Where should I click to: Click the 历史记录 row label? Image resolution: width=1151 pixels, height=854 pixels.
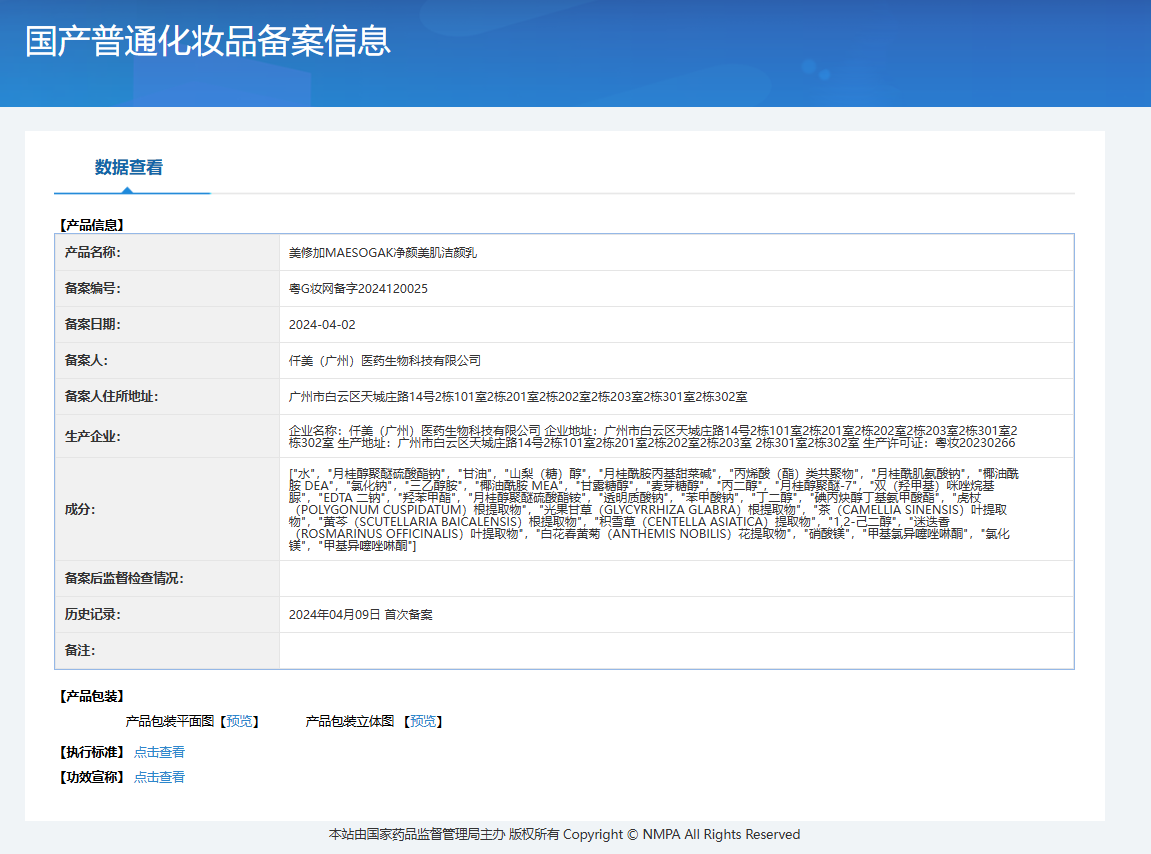click(92, 614)
